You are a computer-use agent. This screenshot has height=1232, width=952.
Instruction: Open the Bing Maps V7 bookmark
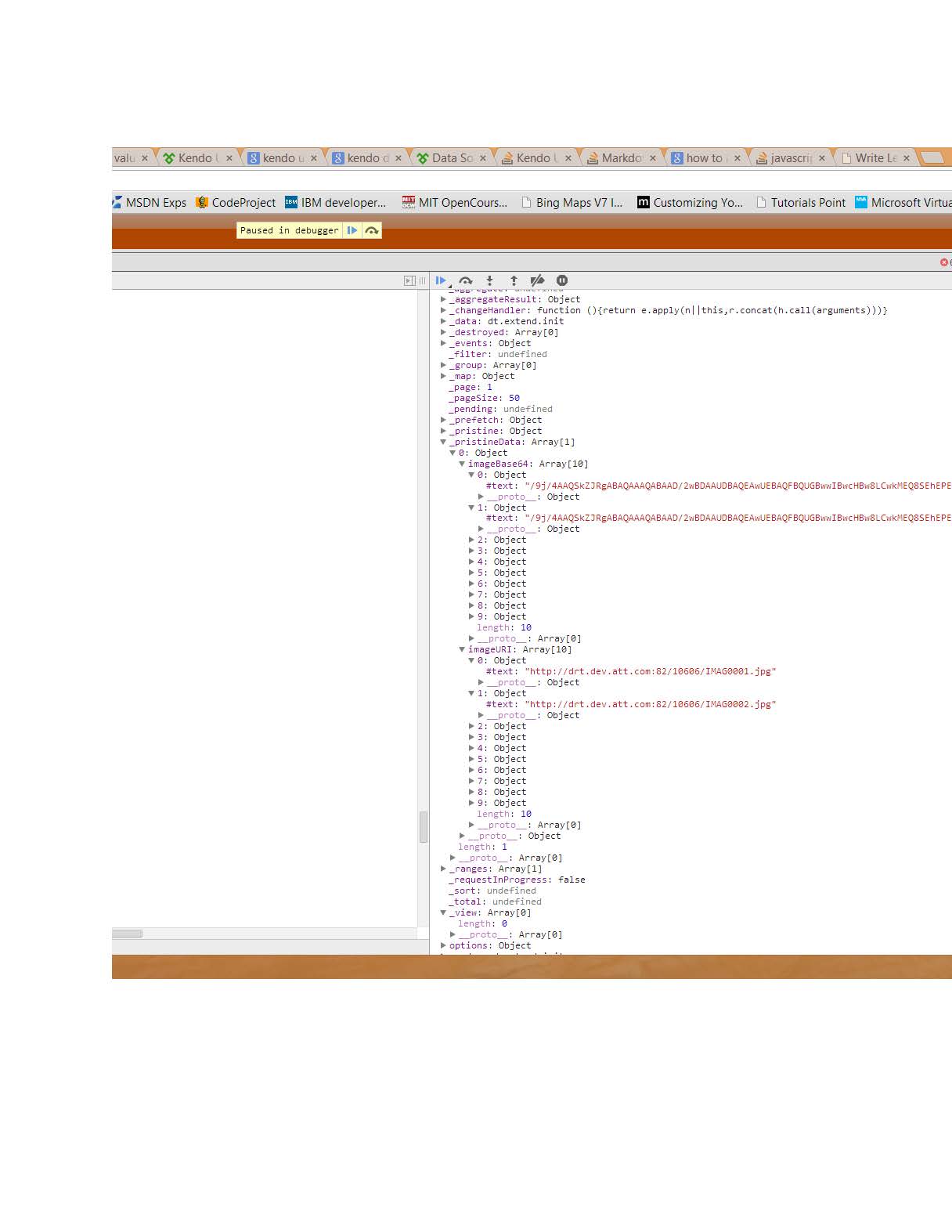coord(572,202)
